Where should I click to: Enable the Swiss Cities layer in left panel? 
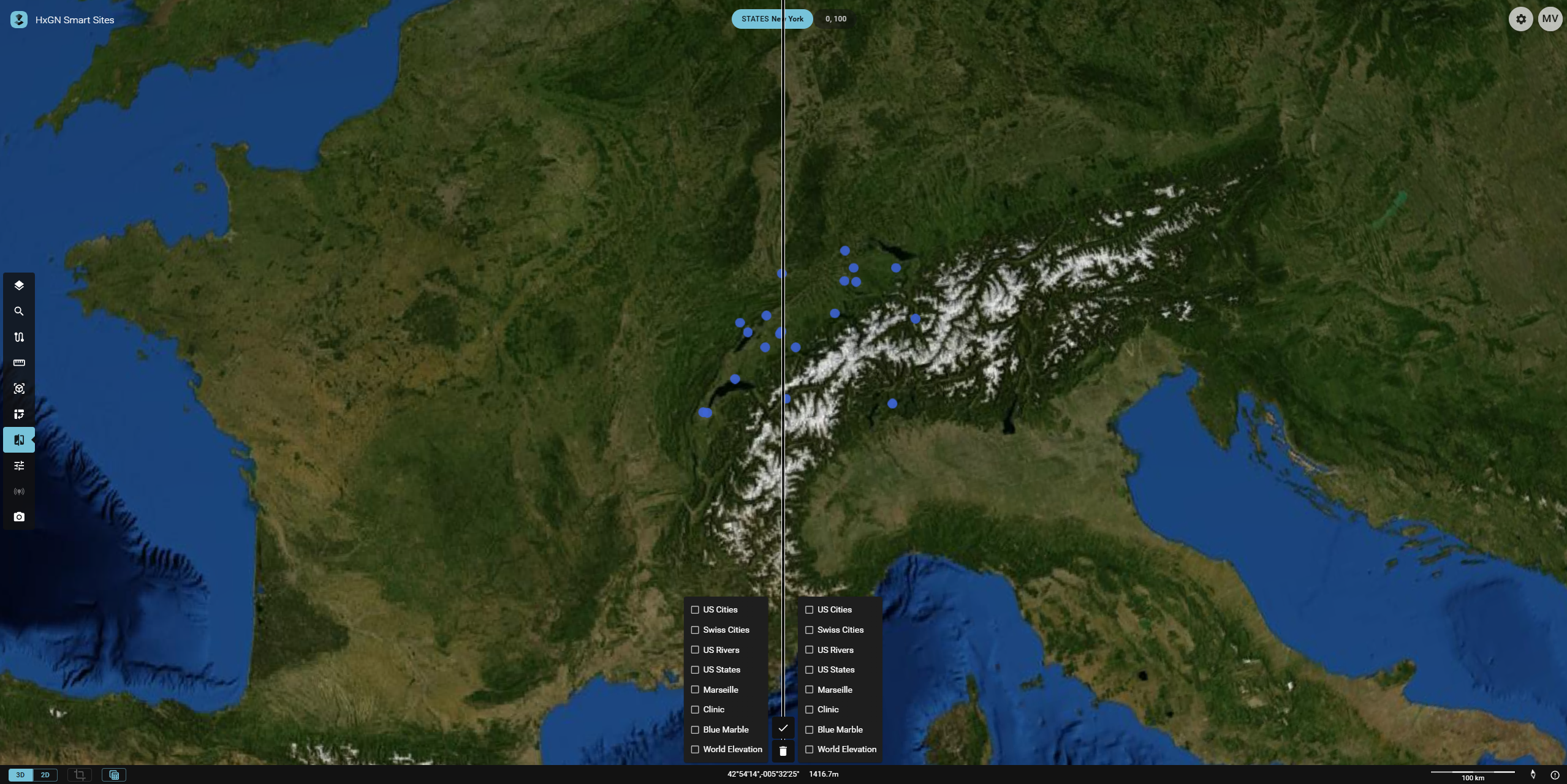(694, 629)
